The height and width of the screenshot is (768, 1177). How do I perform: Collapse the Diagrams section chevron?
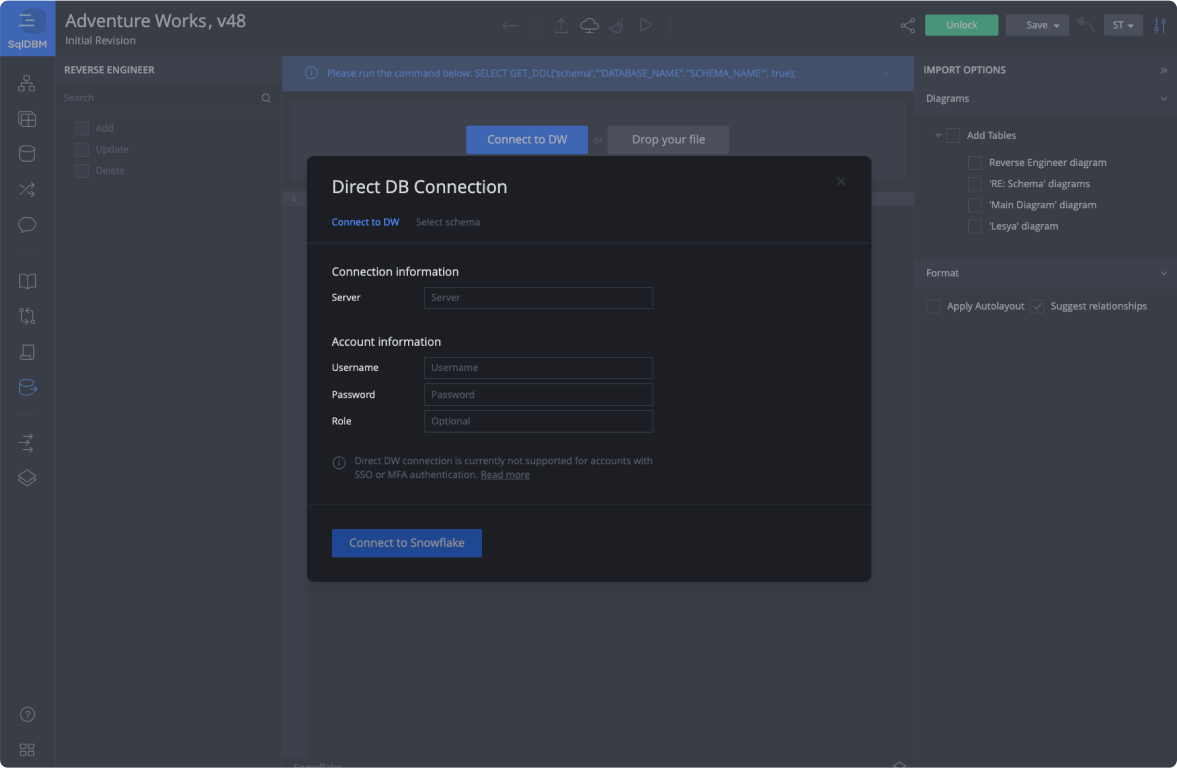pyautogui.click(x=1163, y=99)
